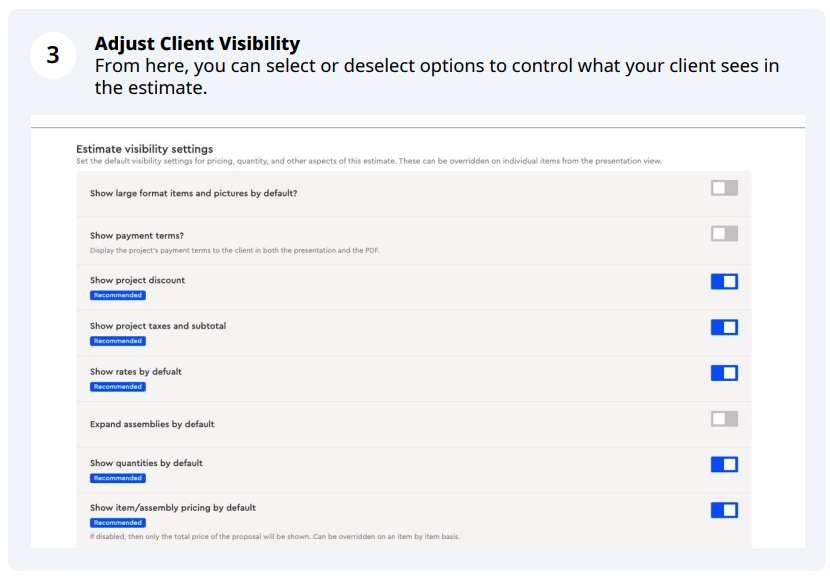Enable large format items and pictures toggle

(724, 188)
